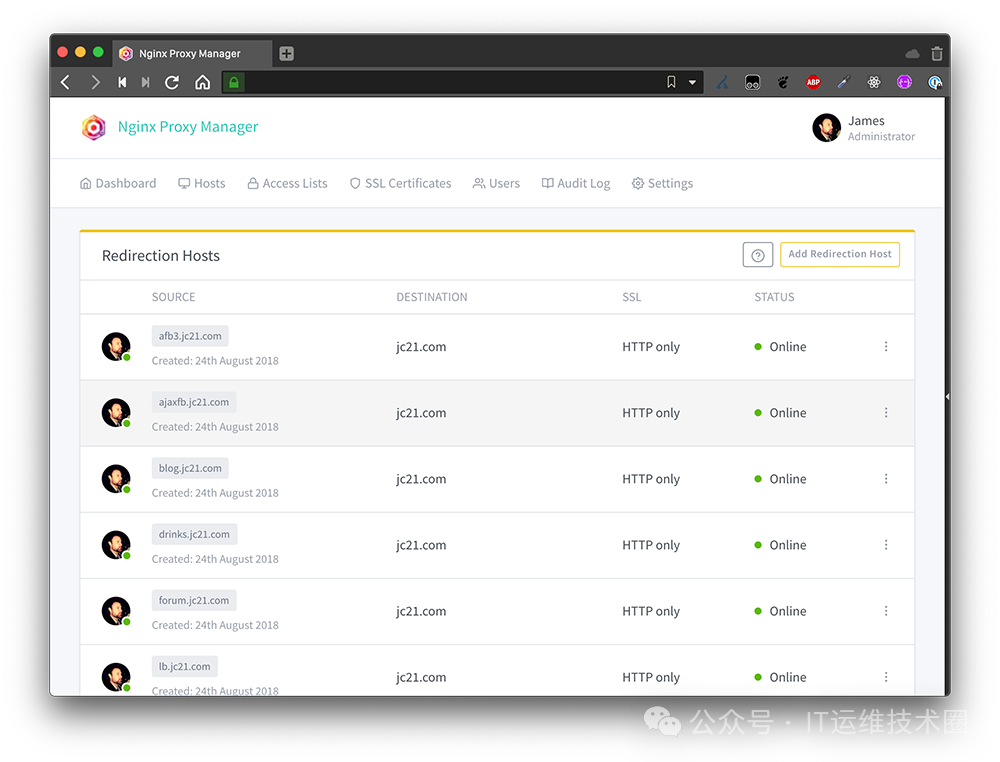Open the Users page
Viewport: 1000px width, 762px height.
click(x=496, y=184)
